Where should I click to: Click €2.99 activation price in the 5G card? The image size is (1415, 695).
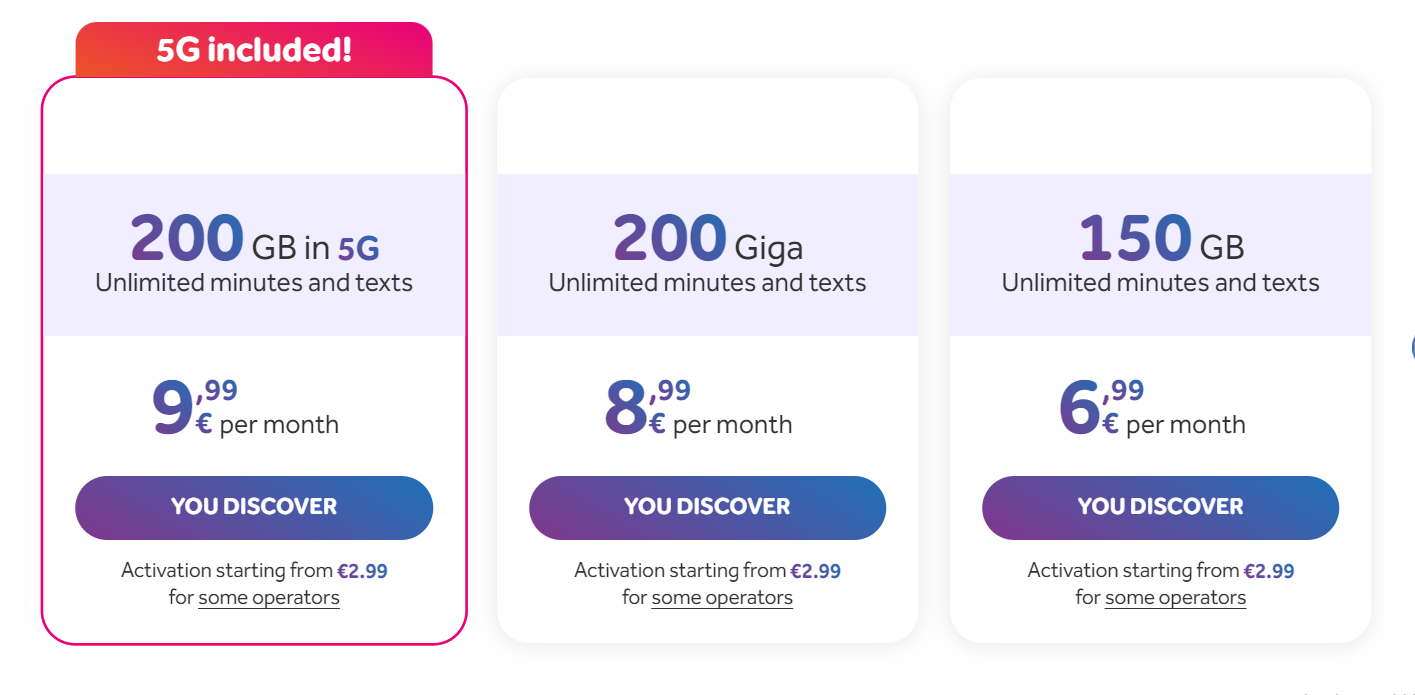point(362,571)
